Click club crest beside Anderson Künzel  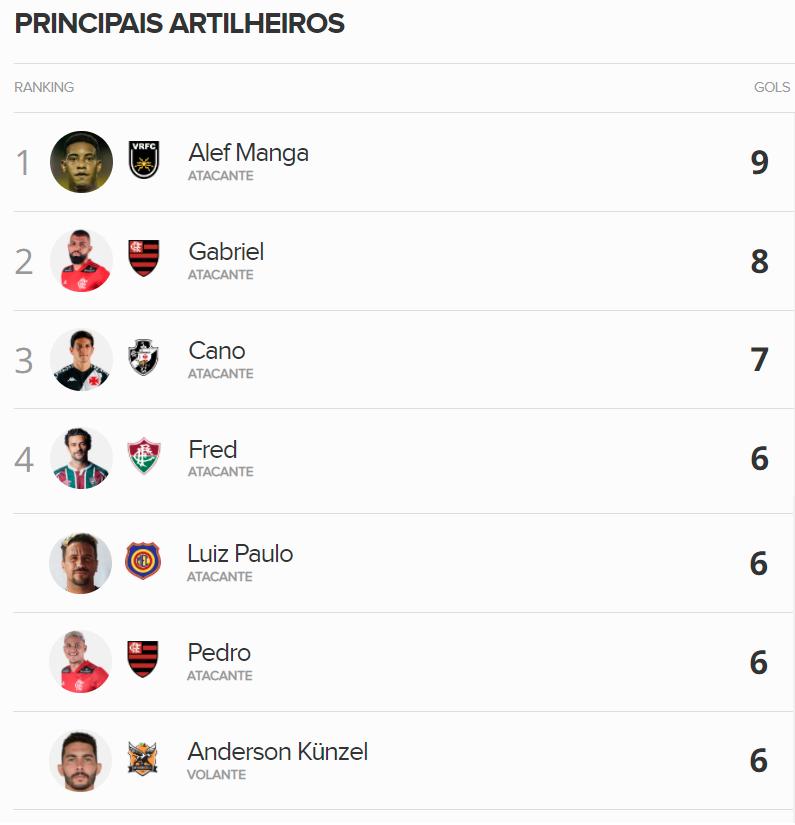143,759
